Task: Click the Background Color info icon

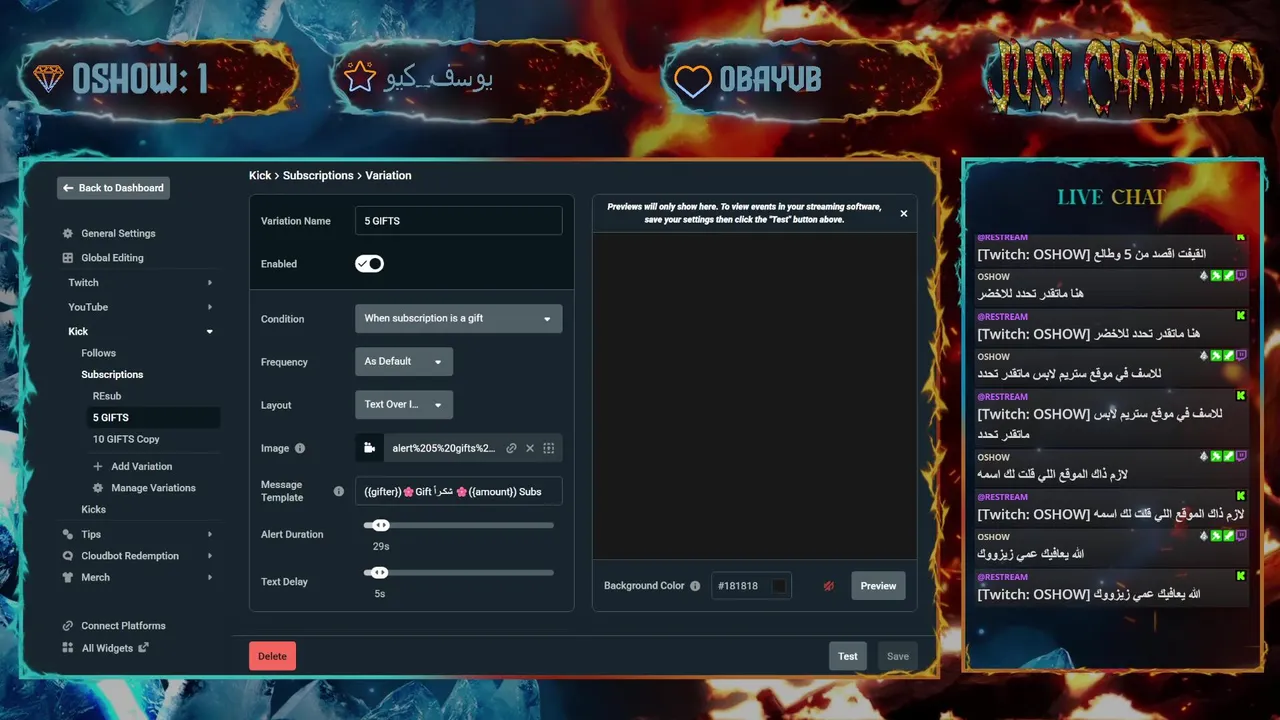Action: pyautogui.click(x=695, y=586)
